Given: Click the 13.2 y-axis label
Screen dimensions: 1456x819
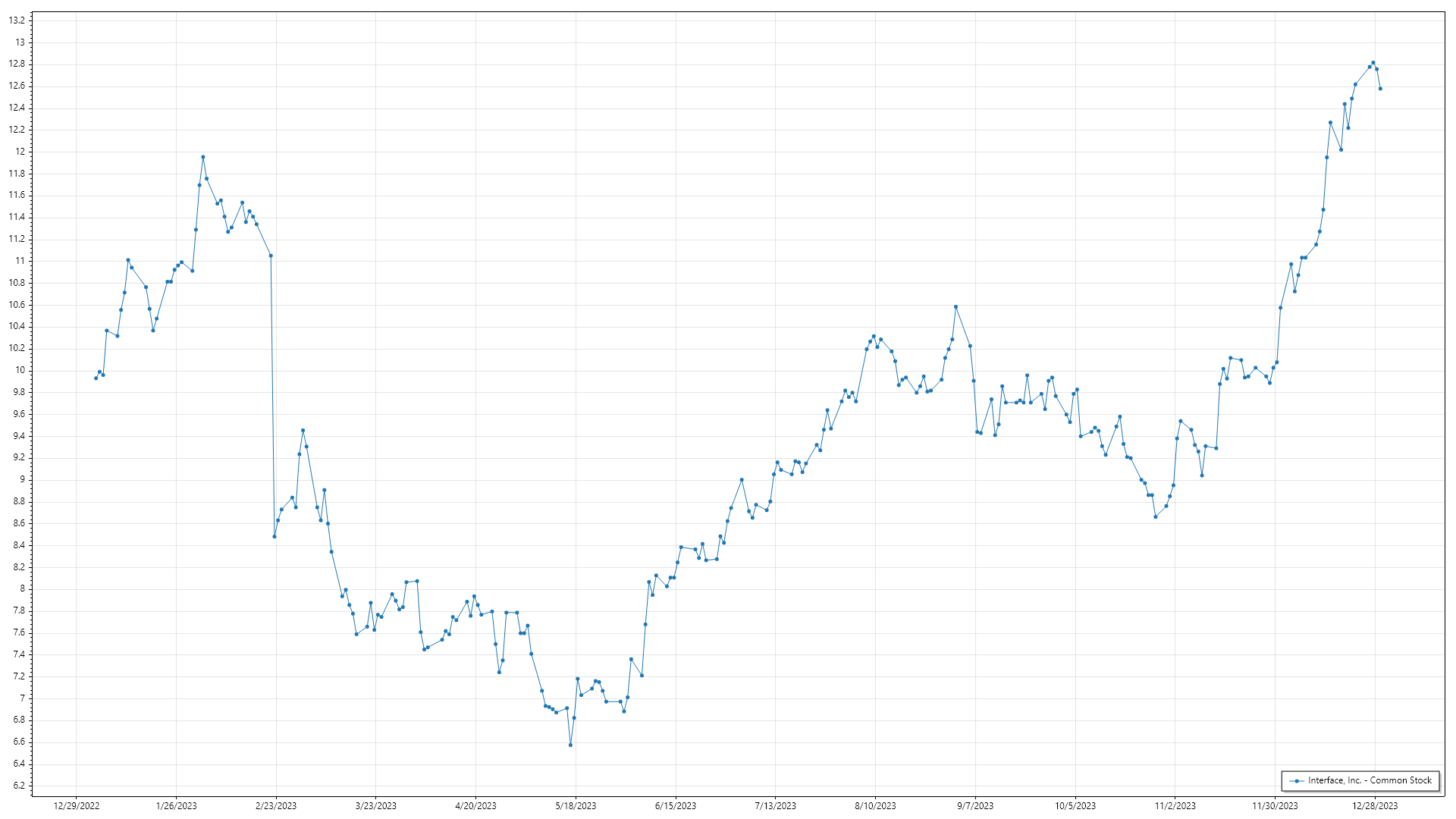Looking at the screenshot, I should pos(17,20).
